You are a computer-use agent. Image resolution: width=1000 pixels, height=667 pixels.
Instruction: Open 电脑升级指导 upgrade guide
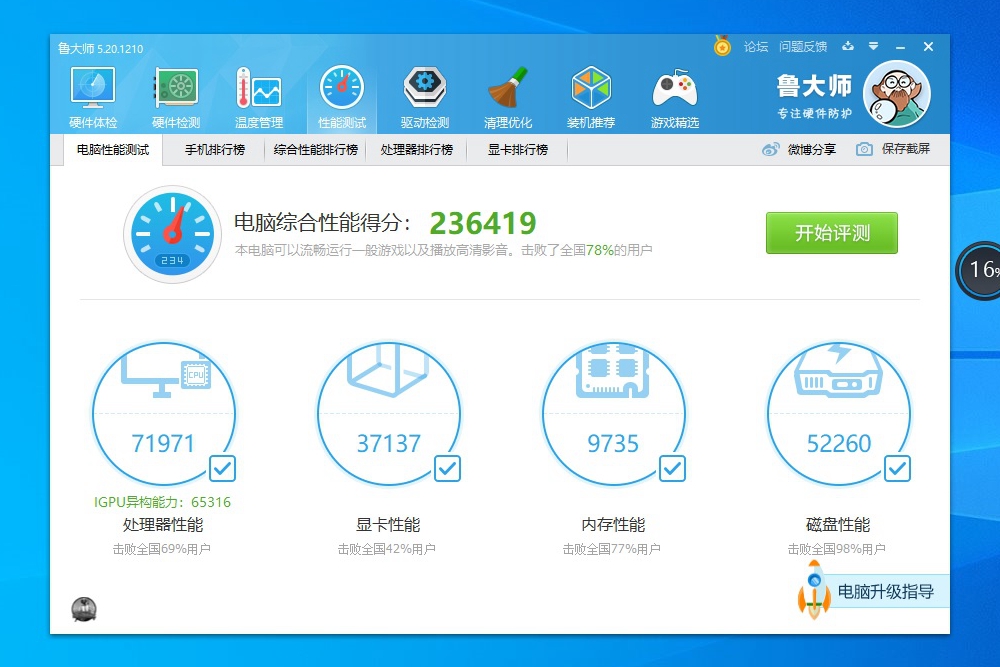coord(885,591)
